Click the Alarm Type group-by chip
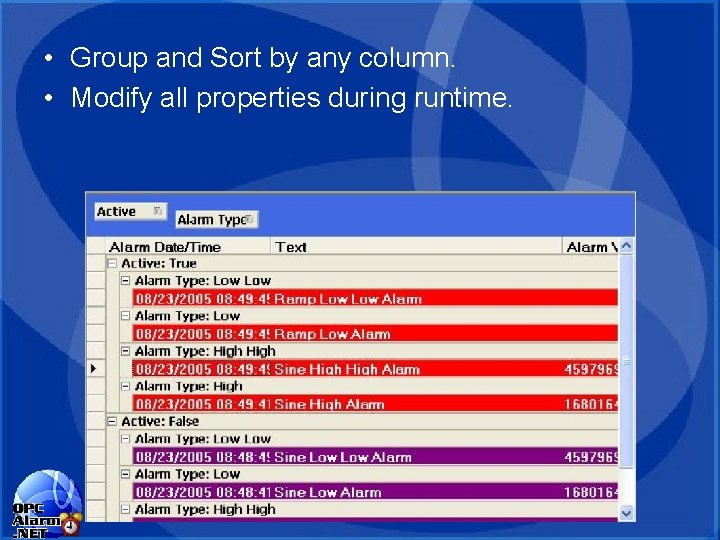Viewport: 720px width, 540px height. 217,219
